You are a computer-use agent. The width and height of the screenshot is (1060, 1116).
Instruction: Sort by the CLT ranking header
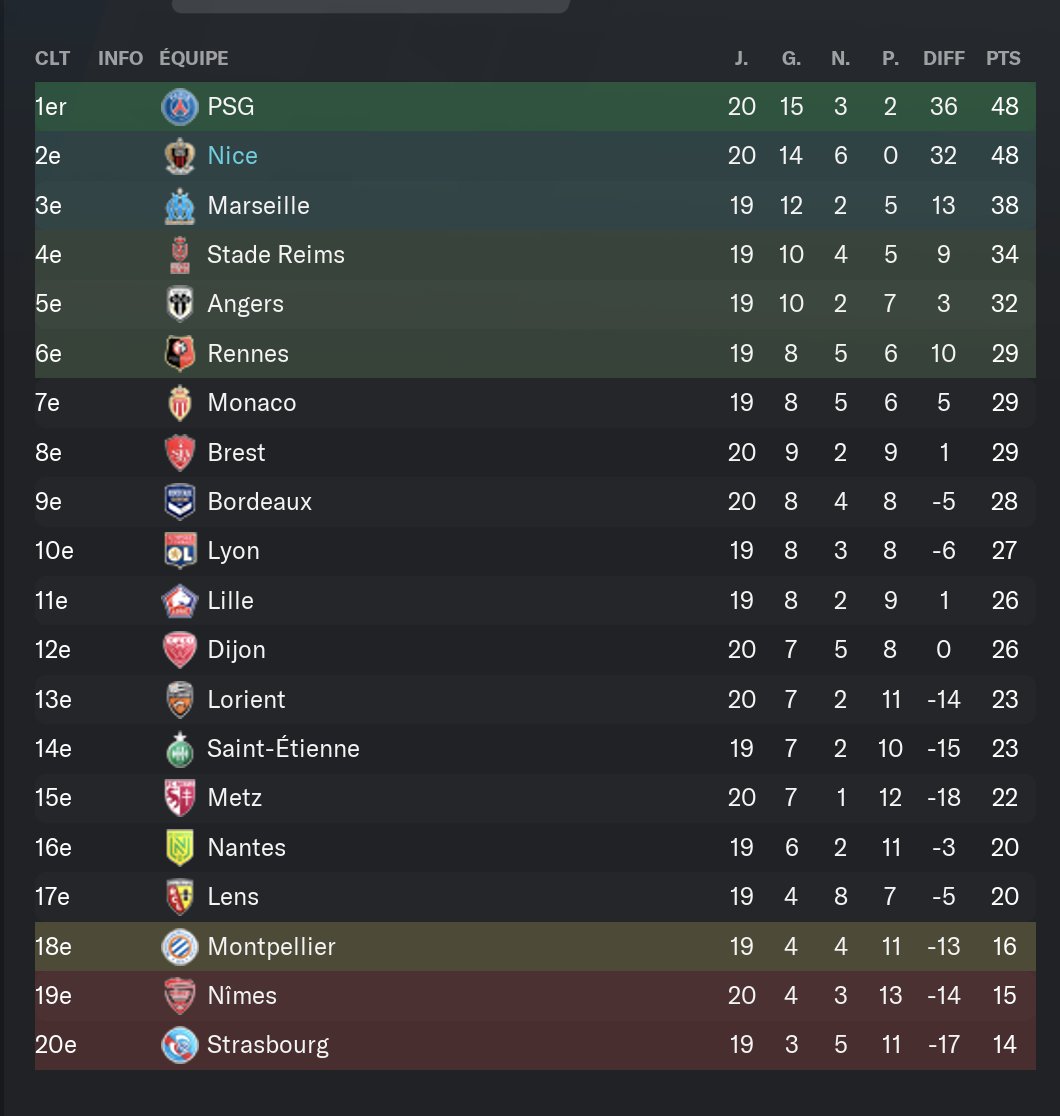pyautogui.click(x=53, y=58)
